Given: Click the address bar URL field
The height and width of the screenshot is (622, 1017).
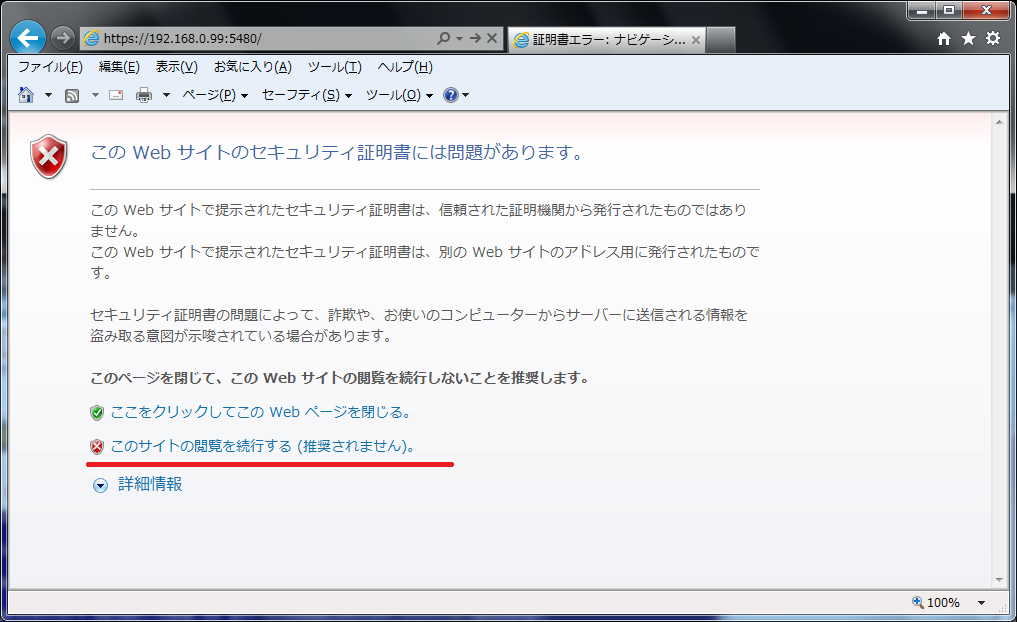Looking at the screenshot, I should 260,38.
